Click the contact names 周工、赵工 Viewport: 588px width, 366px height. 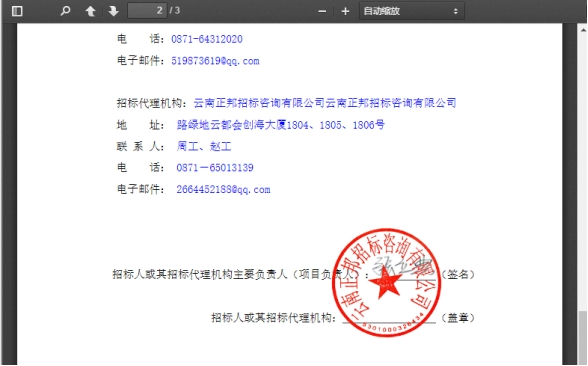tap(204, 146)
